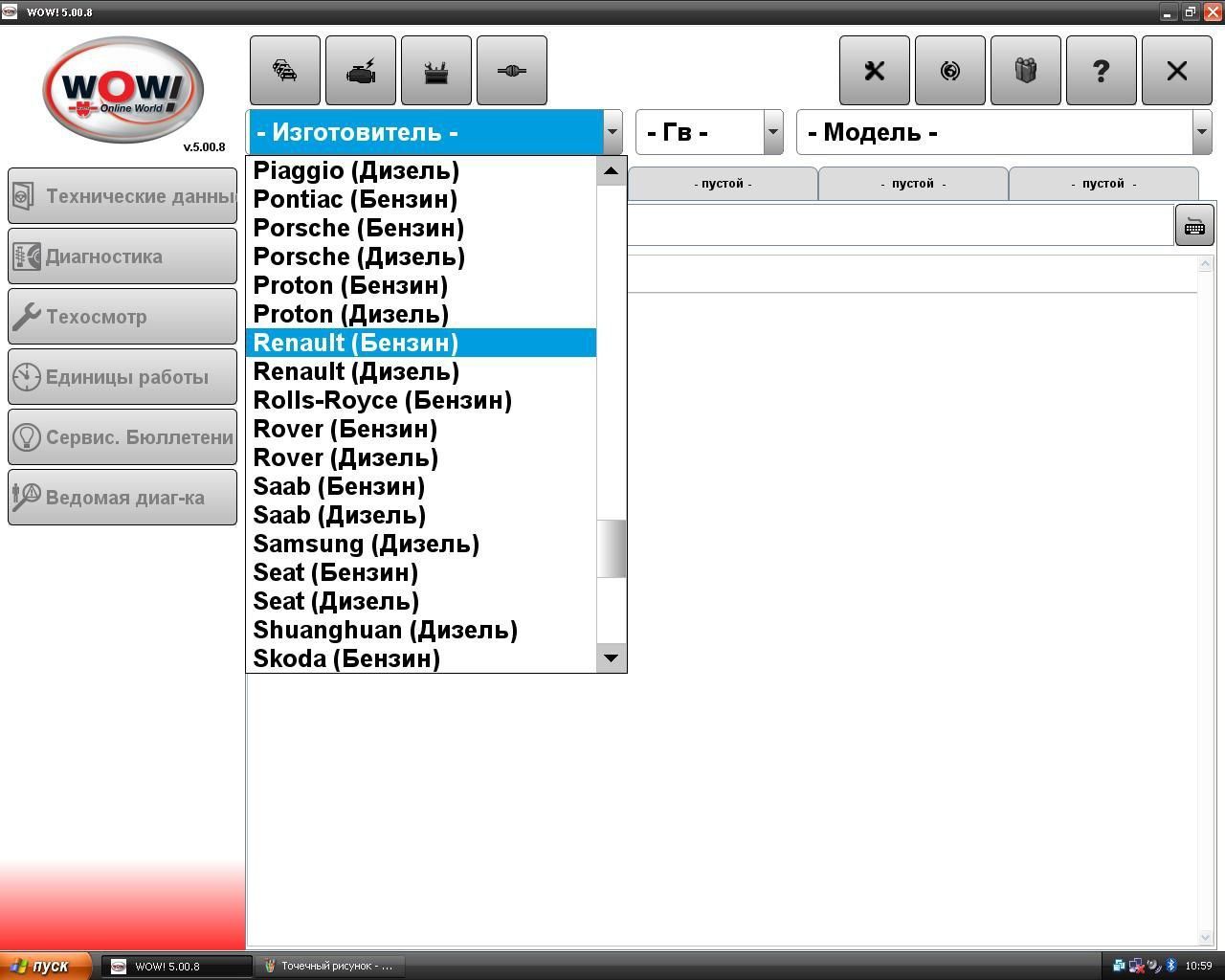Click the manufacturer list scrollbar thumb
This screenshot has height=980, width=1225.
(x=611, y=548)
